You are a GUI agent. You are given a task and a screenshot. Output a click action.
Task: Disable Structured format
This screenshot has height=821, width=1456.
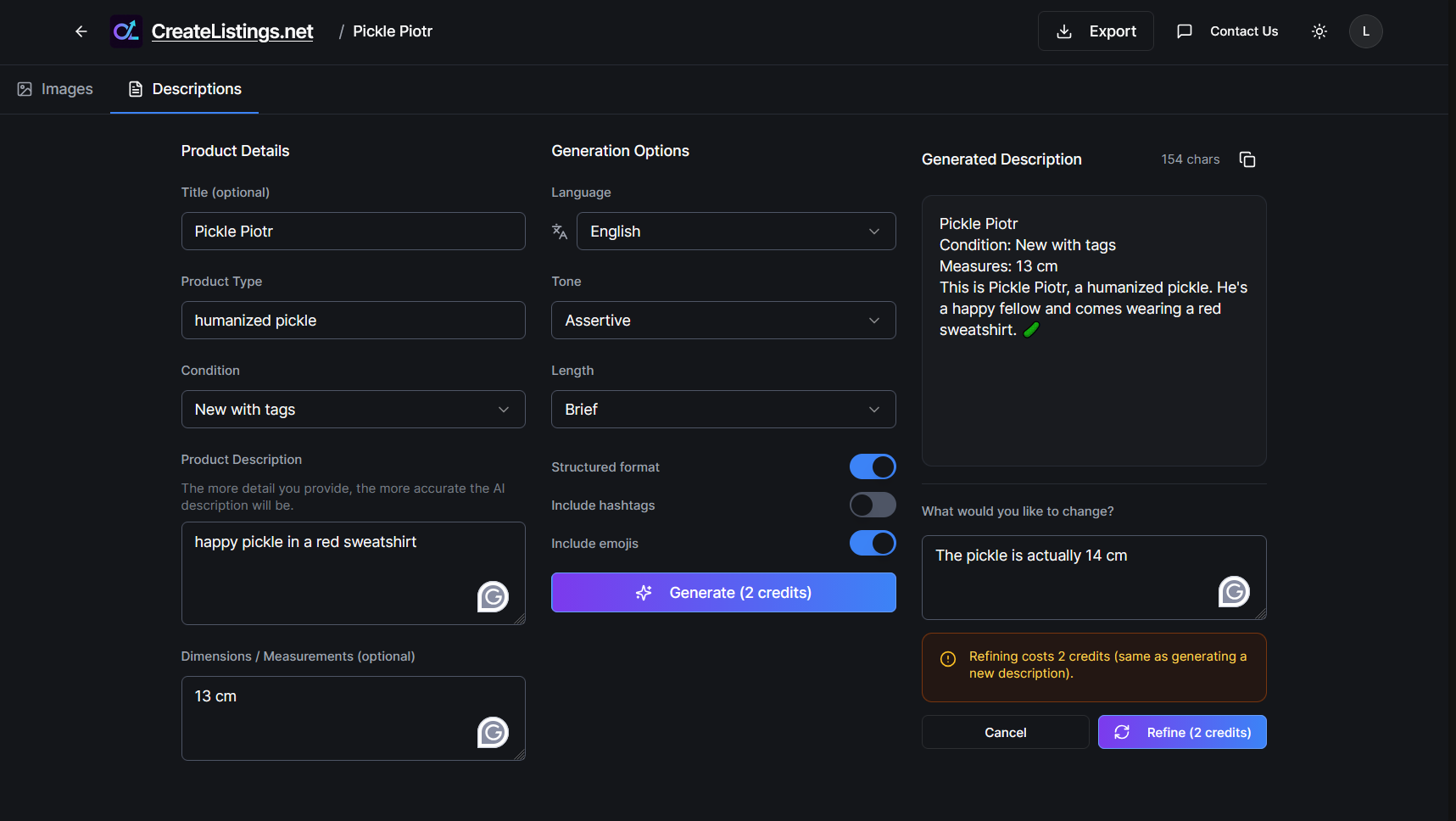tap(872, 466)
